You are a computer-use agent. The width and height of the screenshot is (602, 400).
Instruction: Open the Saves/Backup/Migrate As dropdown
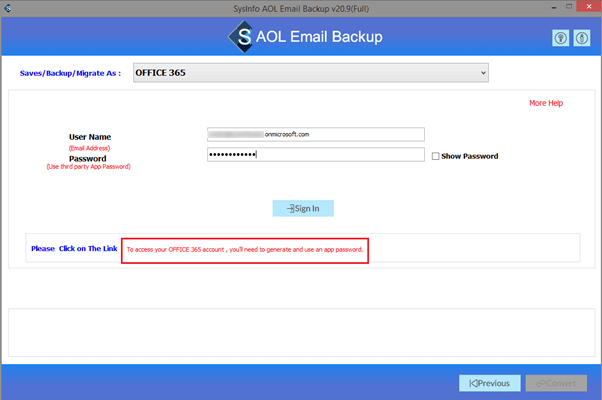[x=311, y=73]
